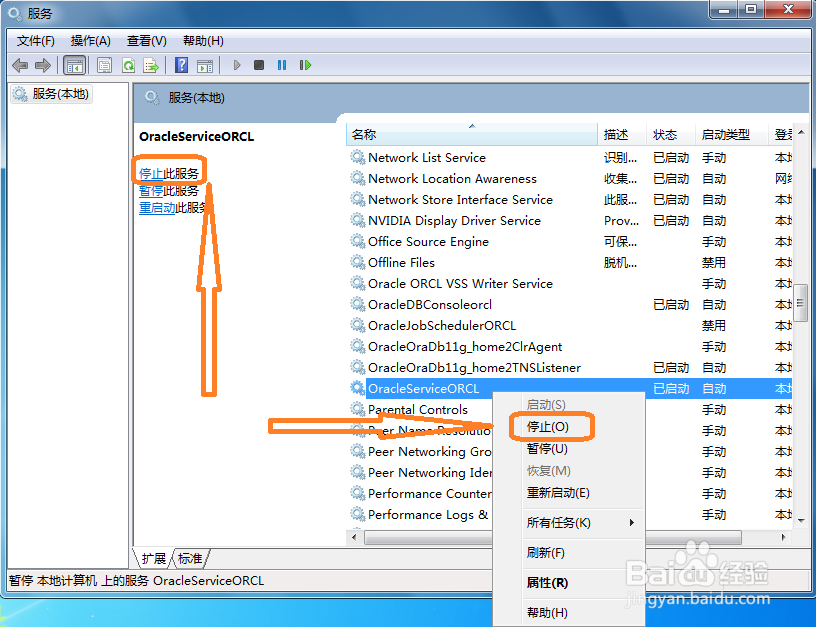
Task: Sort by the 名称 column header
Action: coord(471,134)
